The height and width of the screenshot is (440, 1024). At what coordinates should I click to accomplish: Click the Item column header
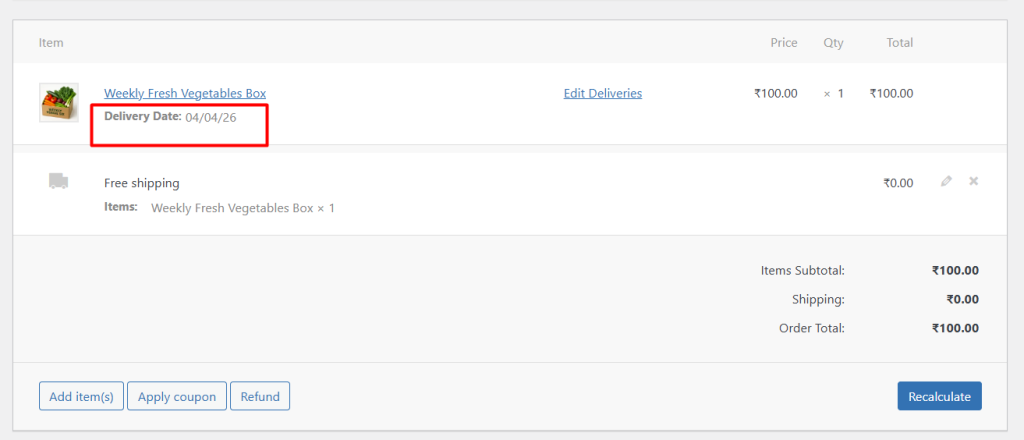(51, 43)
